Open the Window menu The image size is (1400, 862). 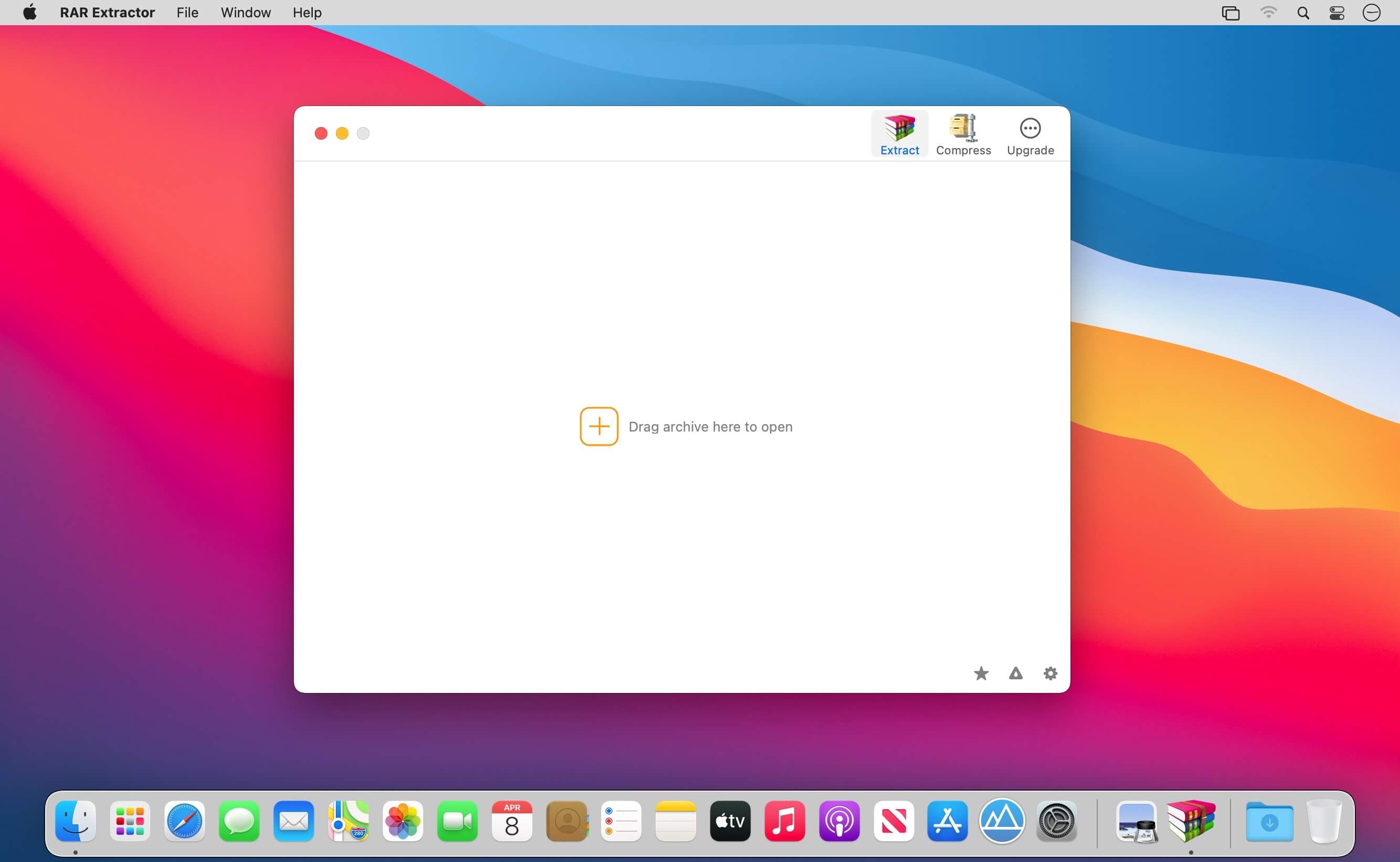246,13
